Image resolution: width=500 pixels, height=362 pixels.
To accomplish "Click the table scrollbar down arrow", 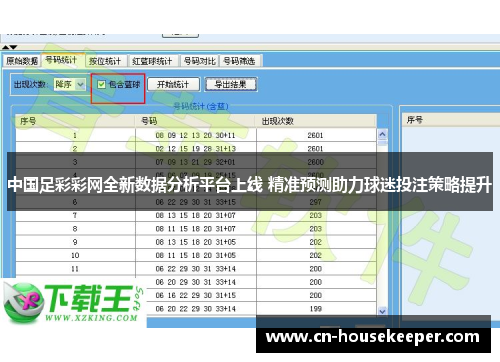I will (x=383, y=311).
